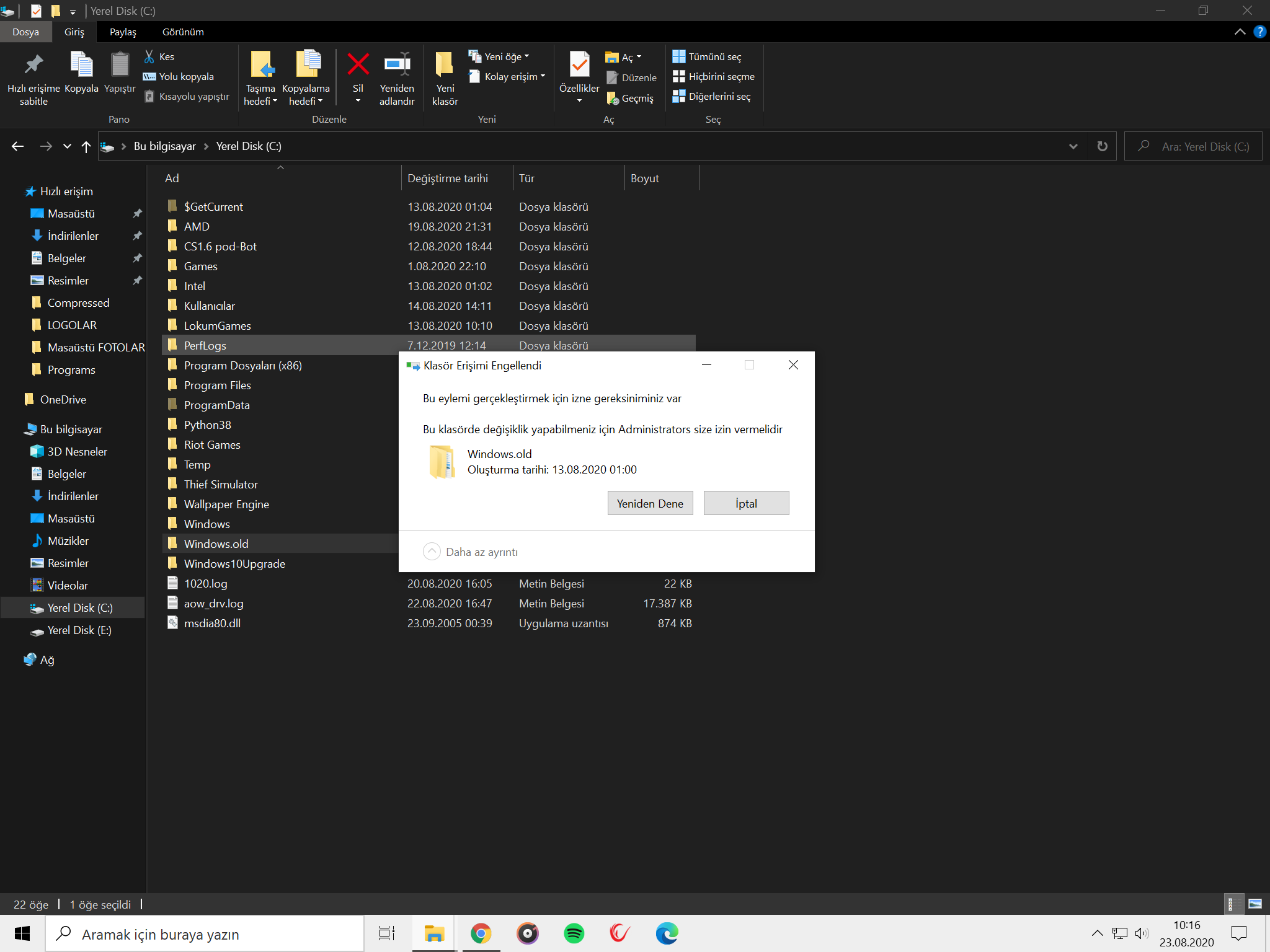Click the up-arrow parent folder button

86,146
